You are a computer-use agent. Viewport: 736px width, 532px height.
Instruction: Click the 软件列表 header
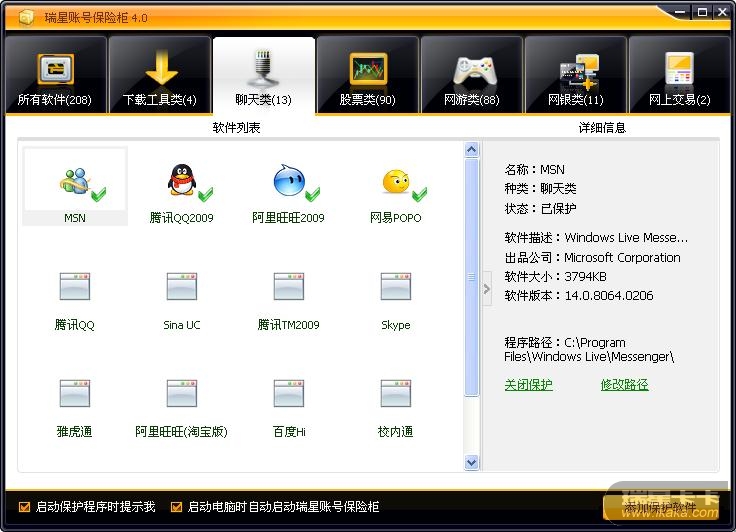tap(236, 128)
